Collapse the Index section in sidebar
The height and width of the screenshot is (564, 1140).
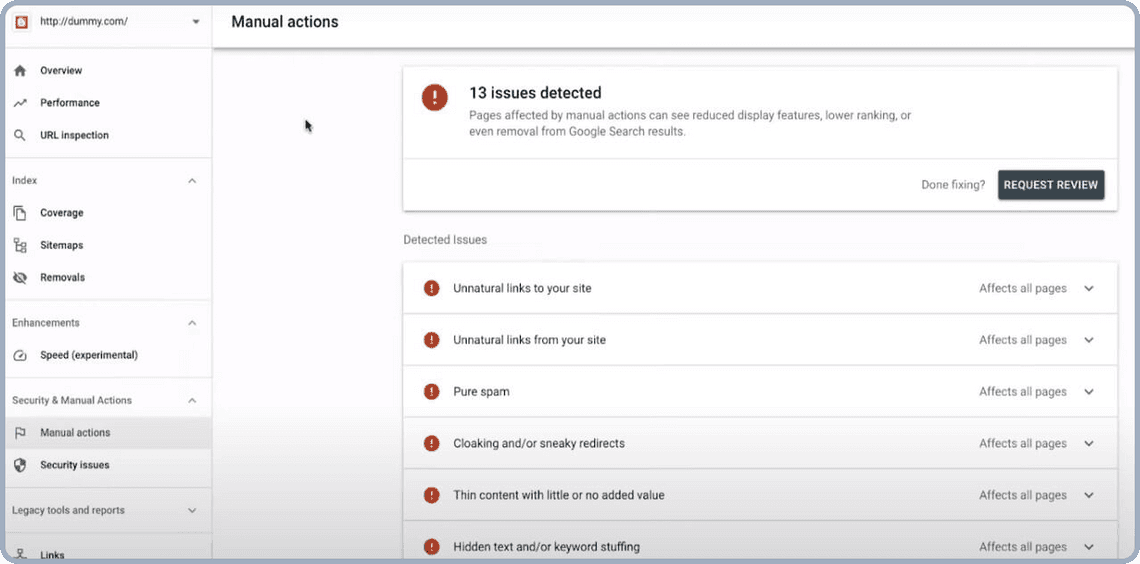coord(192,181)
